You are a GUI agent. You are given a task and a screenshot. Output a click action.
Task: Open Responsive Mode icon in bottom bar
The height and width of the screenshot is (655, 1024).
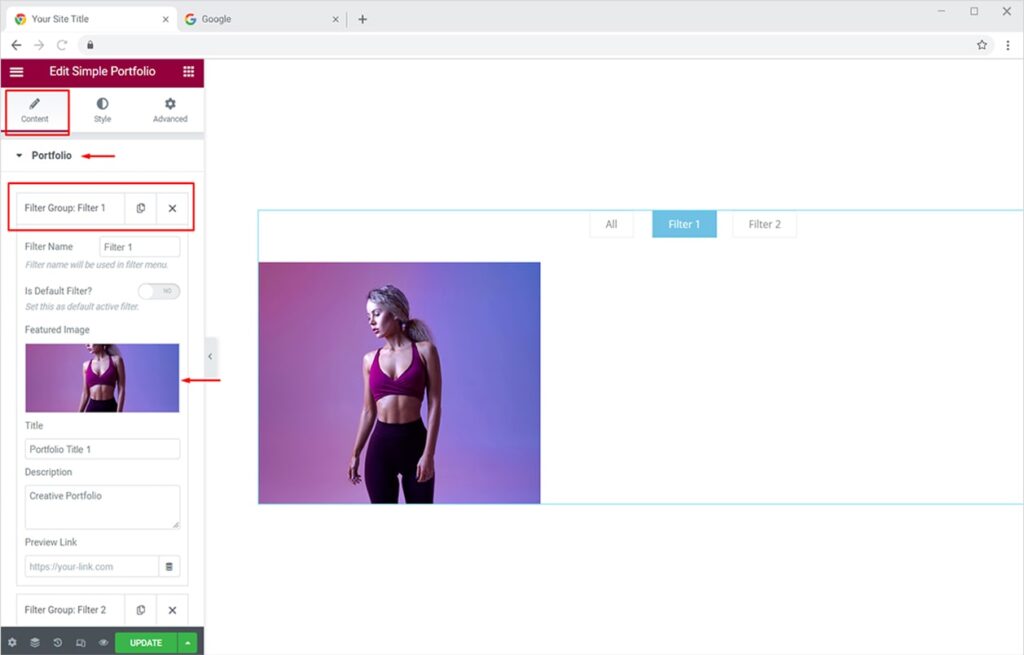point(81,643)
